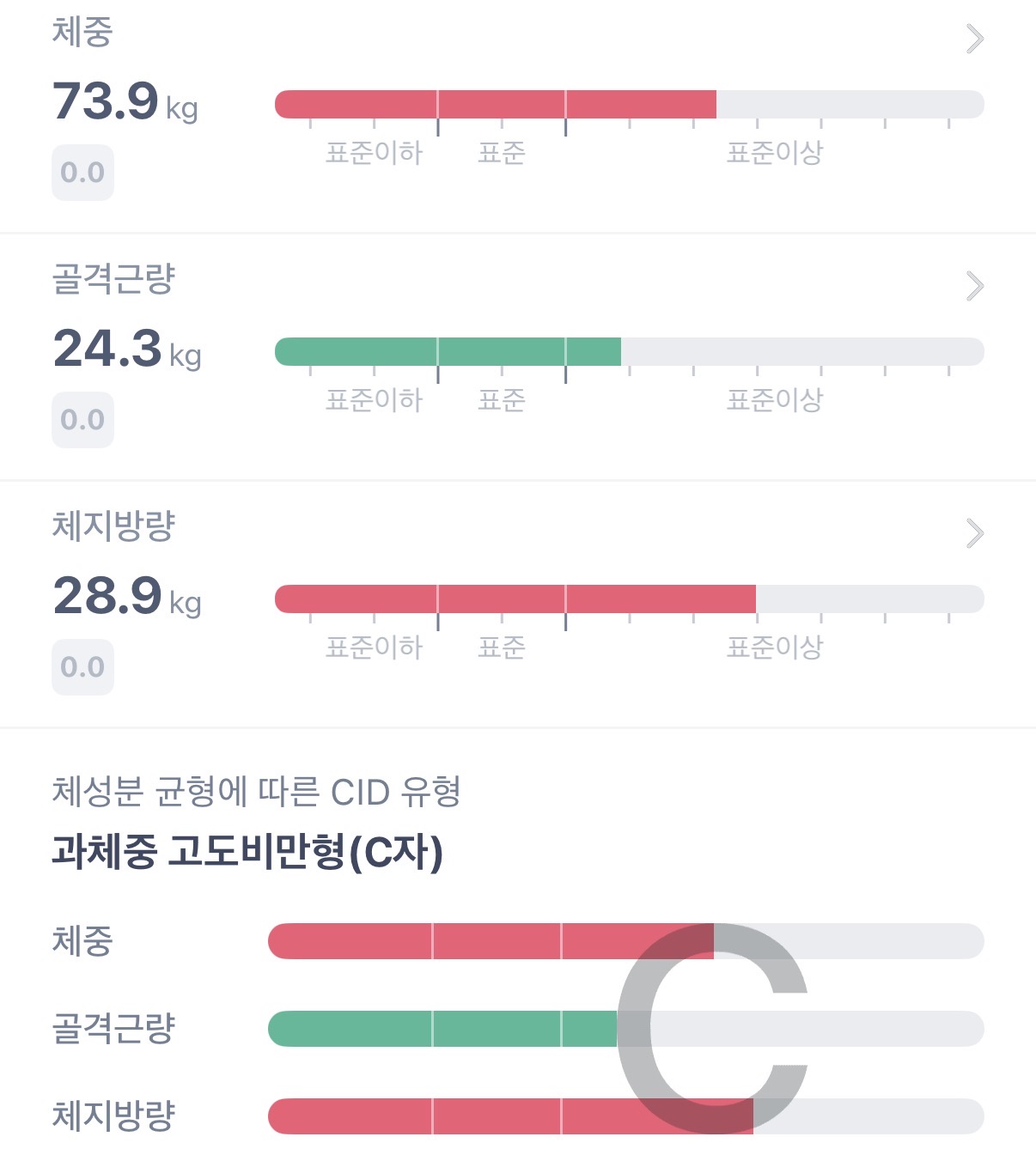Image resolution: width=1036 pixels, height=1155 pixels.
Task: Tap the 0.0 badge under 73.9 kg
Action: tap(82, 173)
